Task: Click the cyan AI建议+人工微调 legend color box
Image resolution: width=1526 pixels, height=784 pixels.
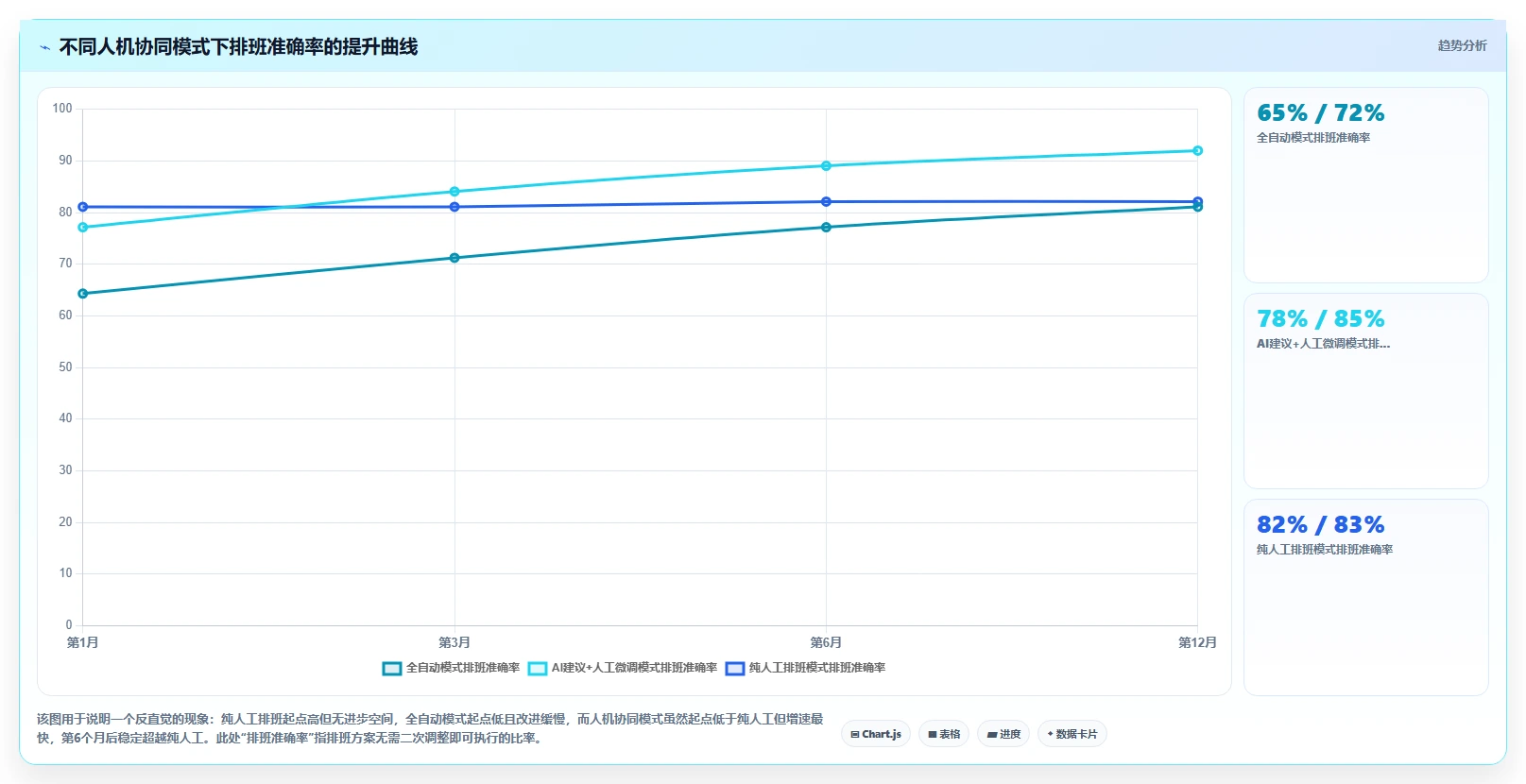Action: click(x=538, y=669)
